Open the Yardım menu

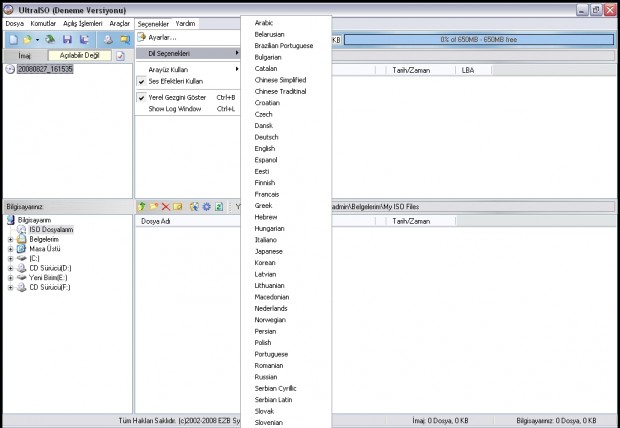[x=185, y=24]
